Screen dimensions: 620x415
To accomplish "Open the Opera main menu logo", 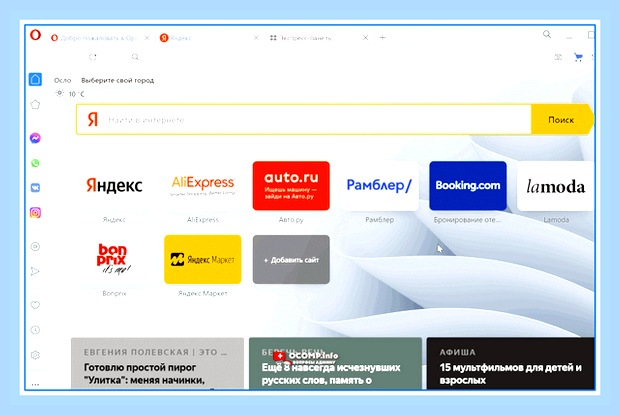I will tap(35, 35).
